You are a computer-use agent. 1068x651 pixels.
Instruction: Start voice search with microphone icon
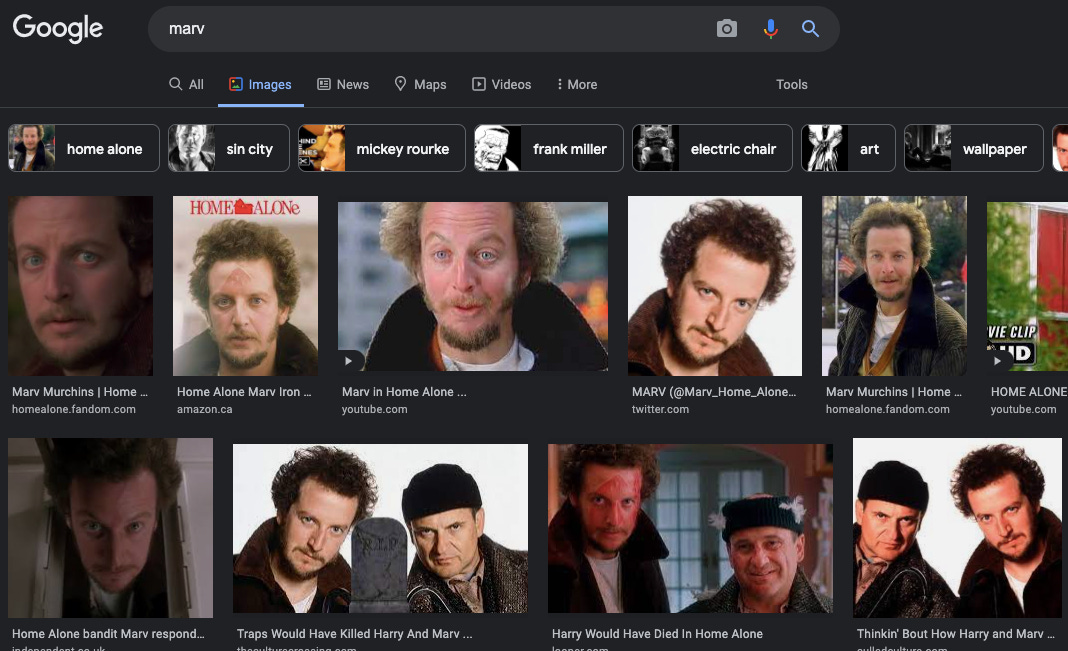pyautogui.click(x=770, y=29)
